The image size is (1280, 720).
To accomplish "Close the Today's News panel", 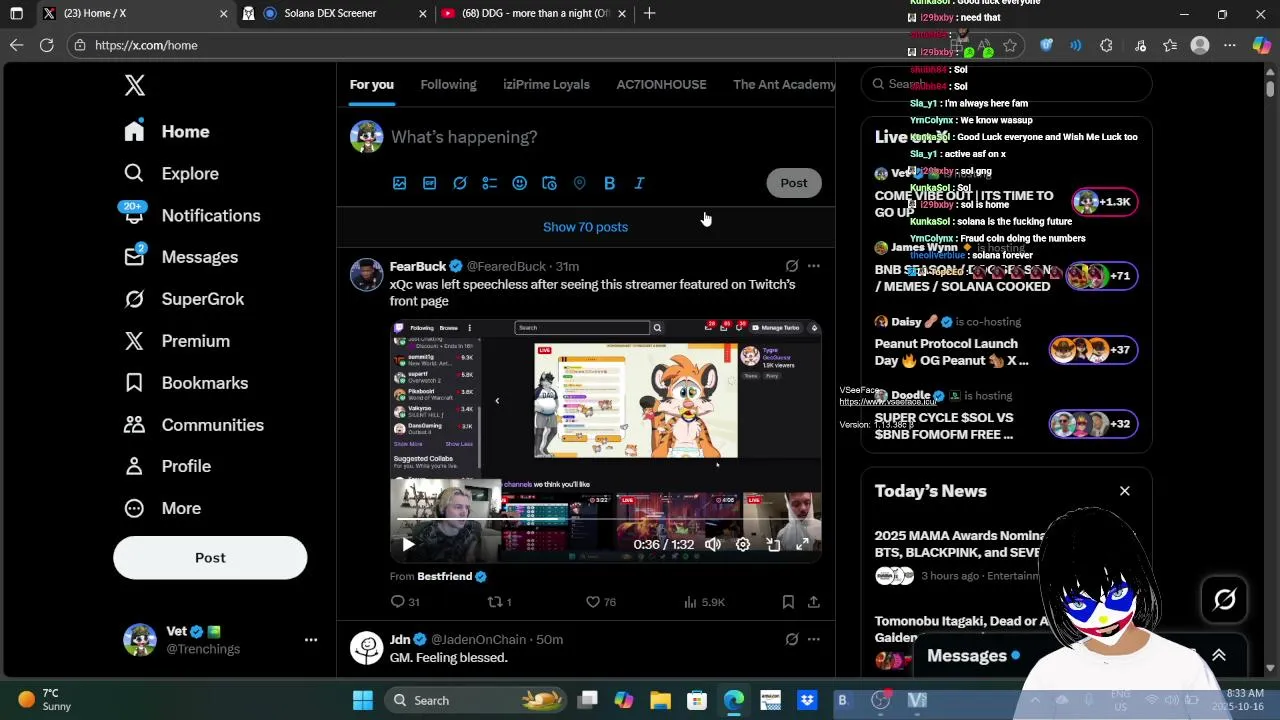I will tap(1125, 491).
